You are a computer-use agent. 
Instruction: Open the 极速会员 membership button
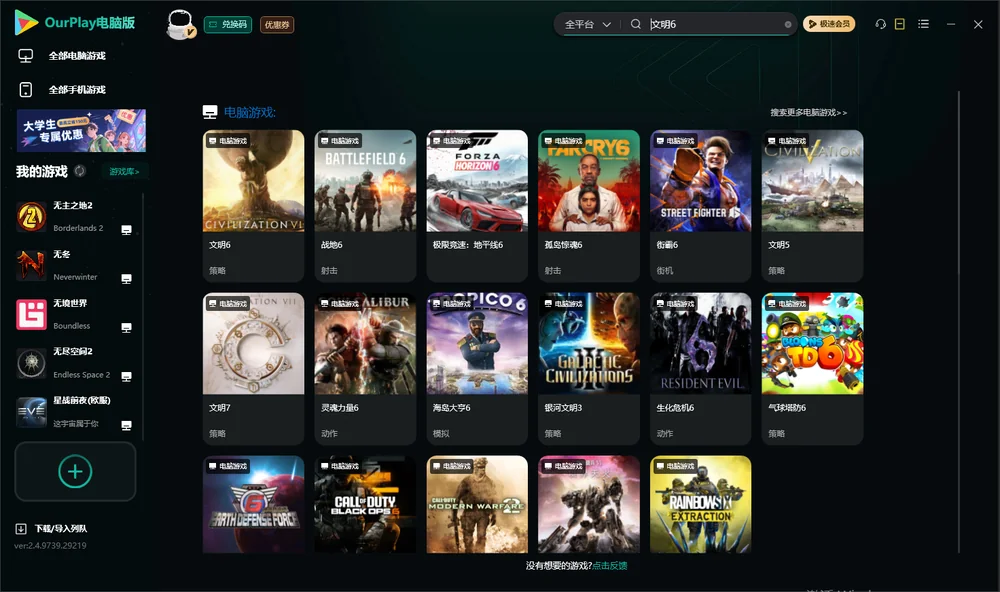[828, 24]
